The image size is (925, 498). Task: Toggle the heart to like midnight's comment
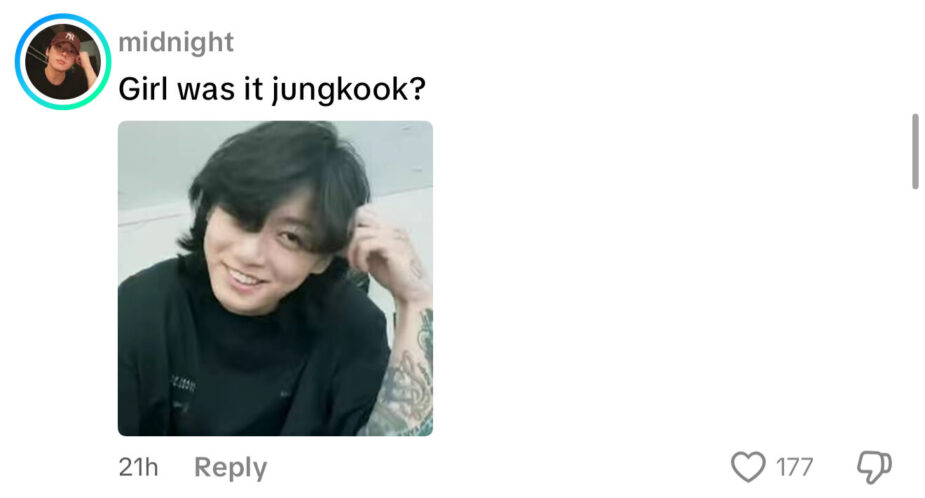pos(748,467)
